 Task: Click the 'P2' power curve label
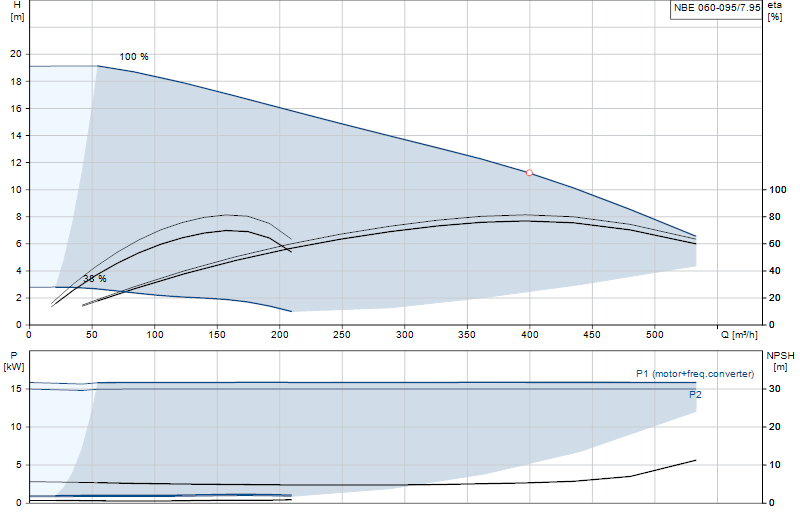(695, 394)
